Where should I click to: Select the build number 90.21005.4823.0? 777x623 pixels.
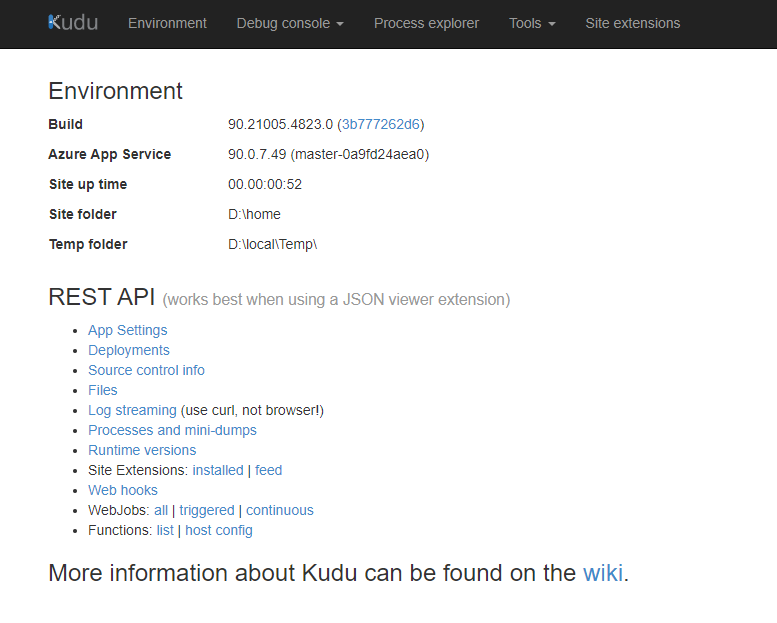point(280,124)
